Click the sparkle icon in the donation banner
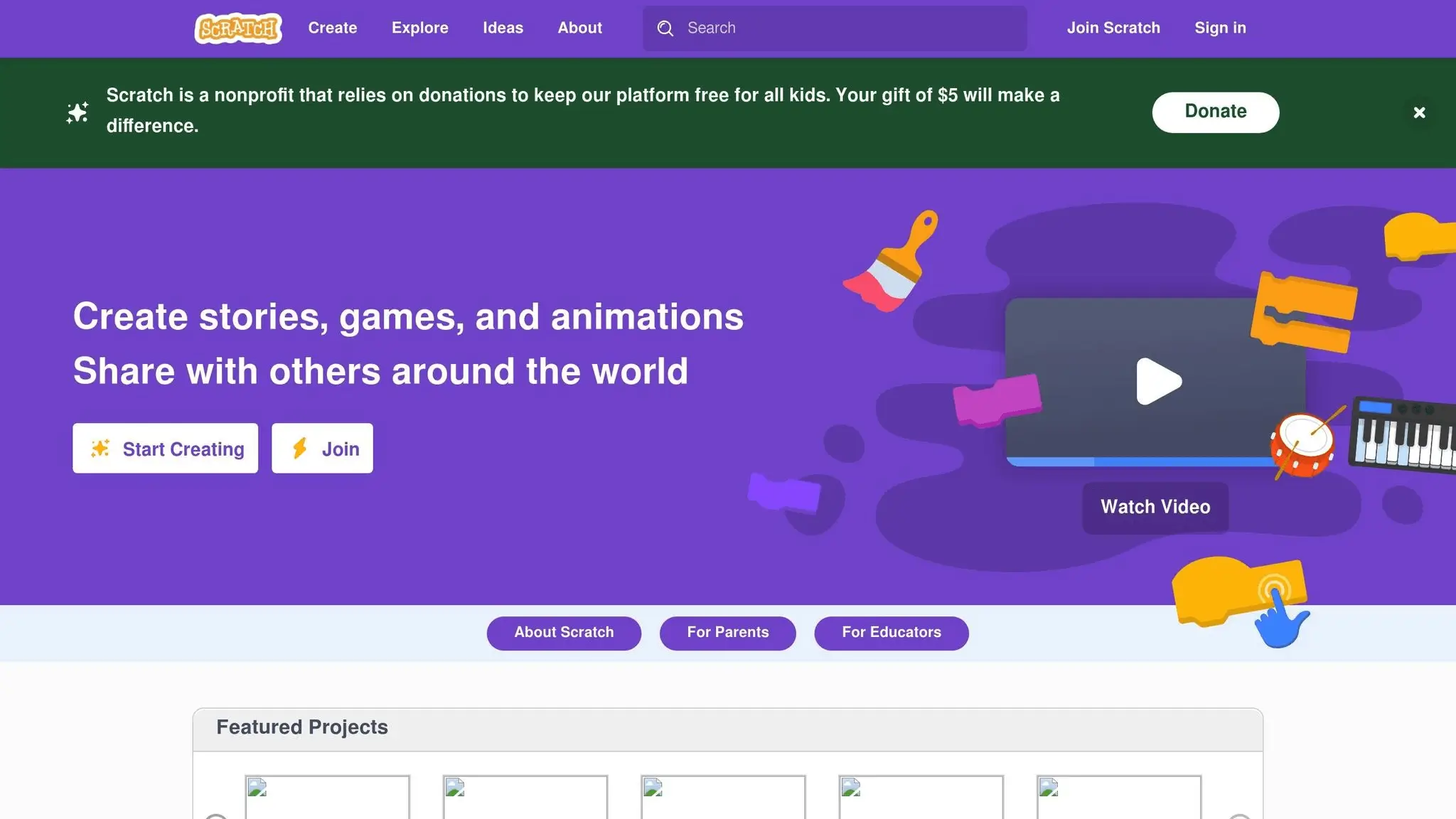 pos(77,112)
